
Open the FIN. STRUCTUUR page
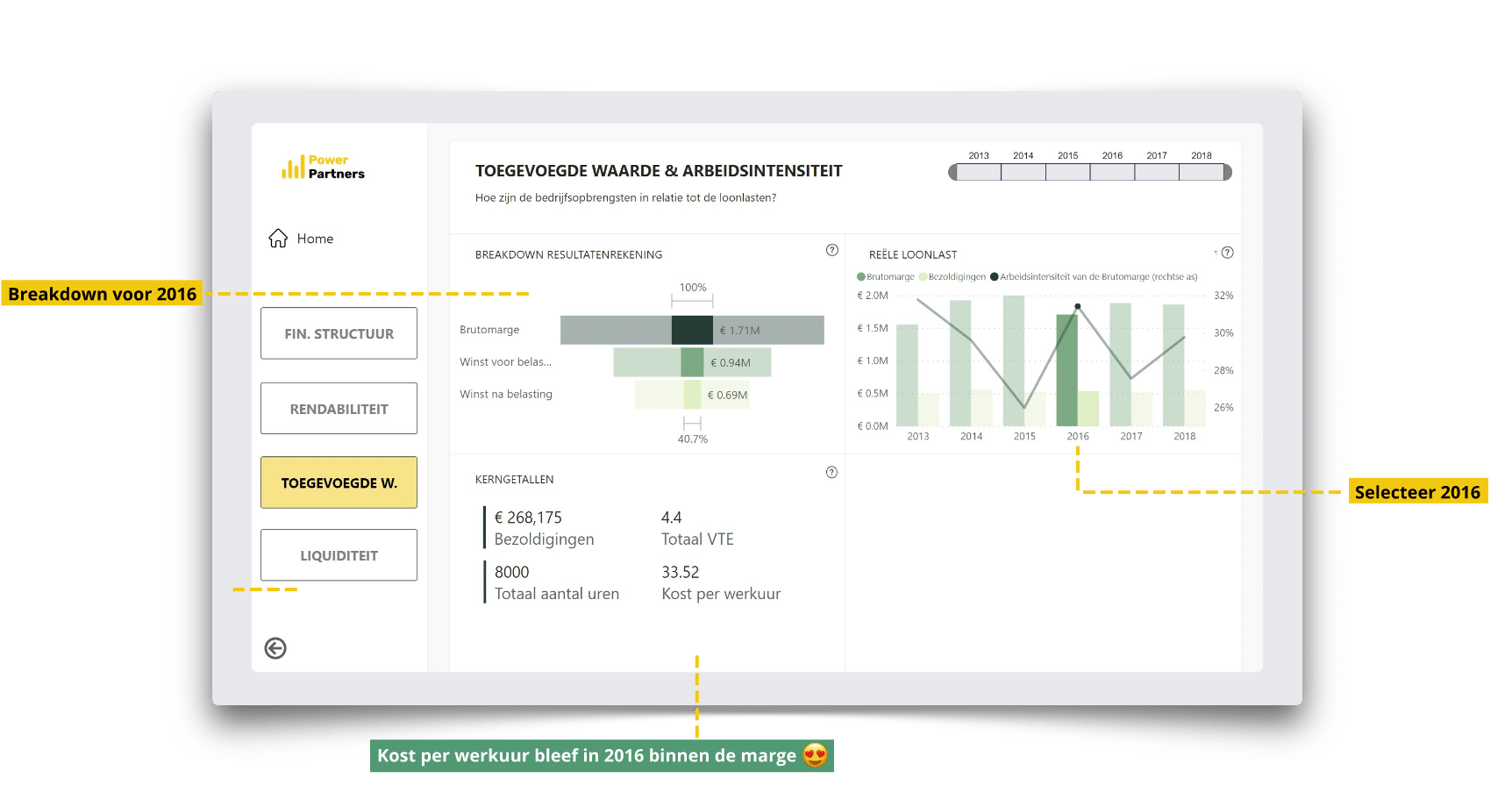tap(339, 333)
